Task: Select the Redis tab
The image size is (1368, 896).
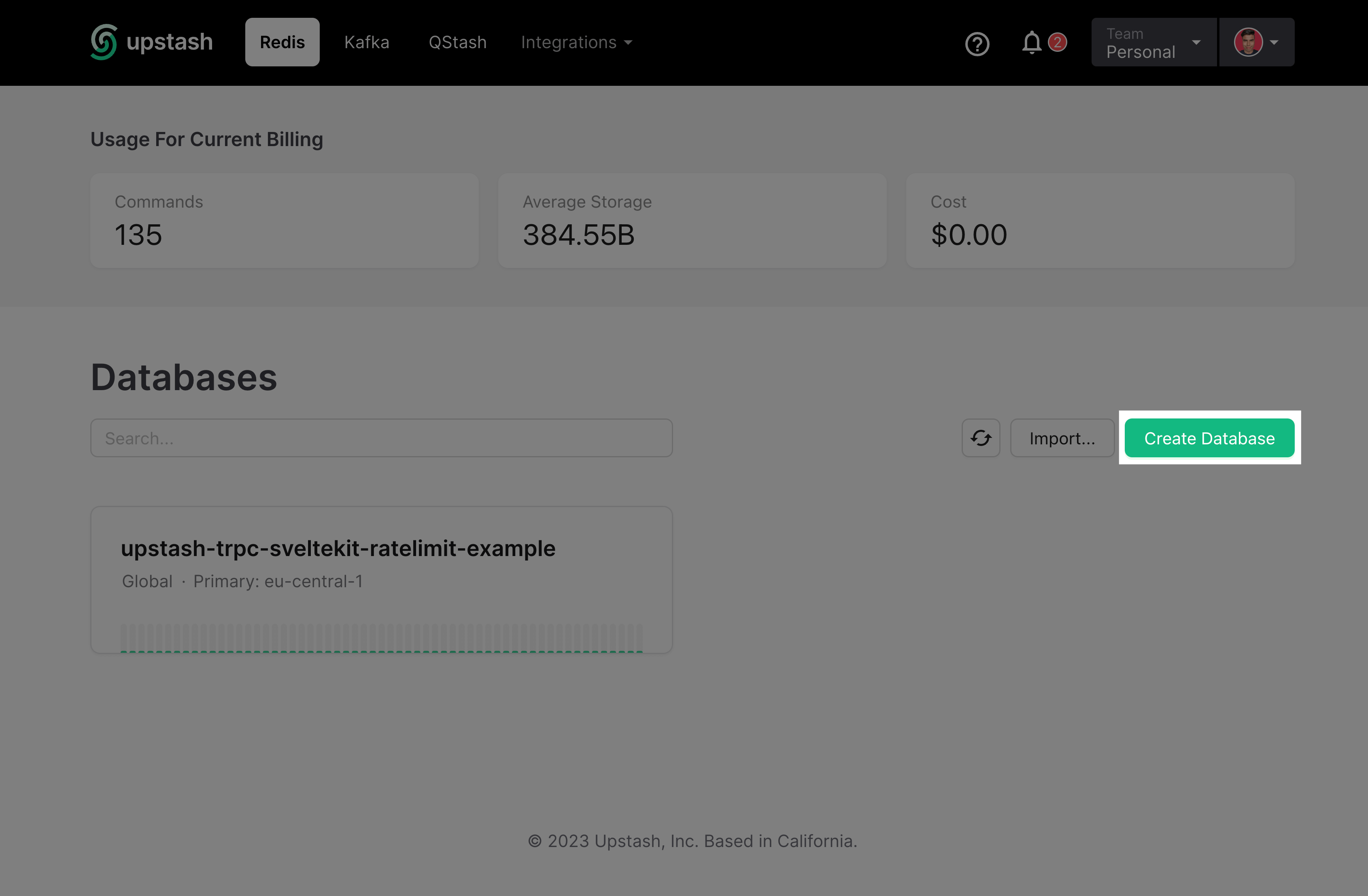Action: point(282,41)
